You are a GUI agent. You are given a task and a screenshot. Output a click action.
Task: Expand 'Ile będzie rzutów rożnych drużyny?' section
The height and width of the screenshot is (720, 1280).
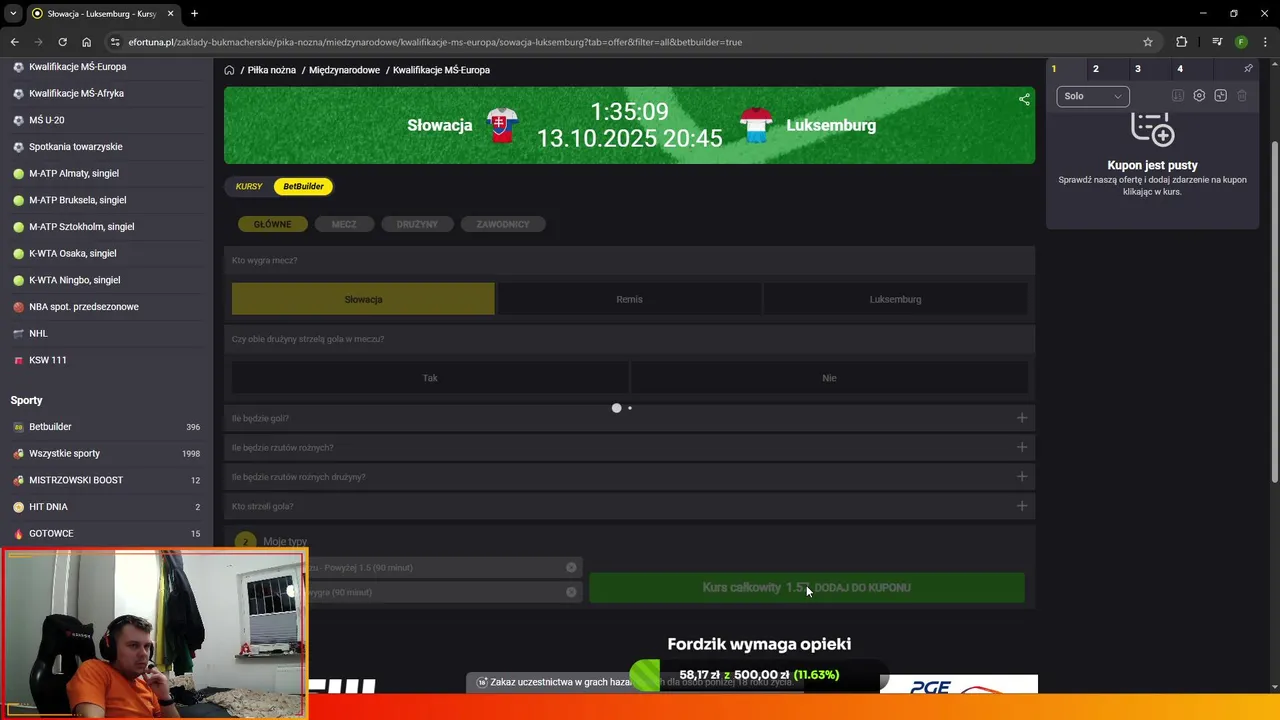tap(629, 477)
